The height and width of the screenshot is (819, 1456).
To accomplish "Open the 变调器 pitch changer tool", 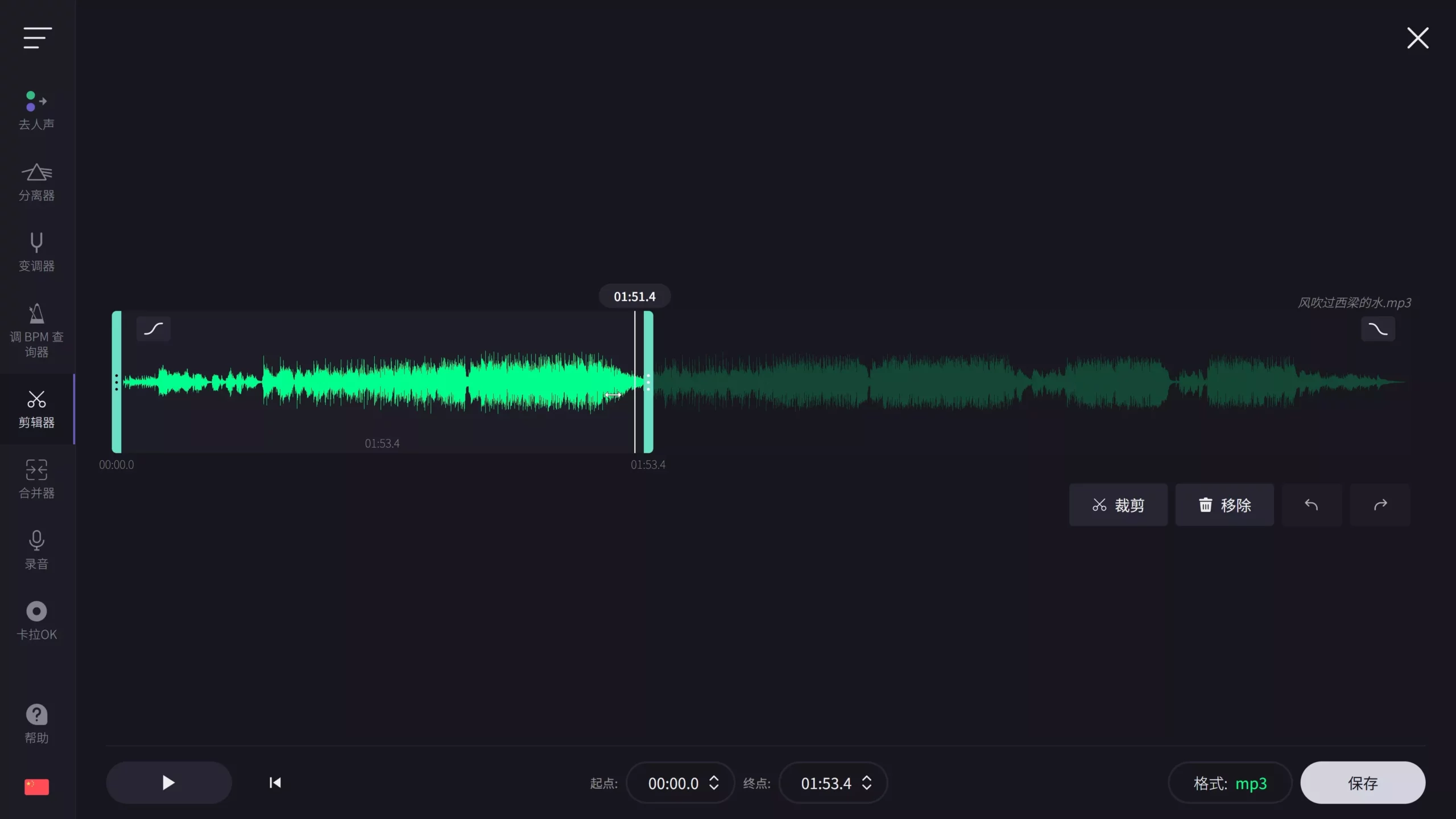I will click(36, 252).
